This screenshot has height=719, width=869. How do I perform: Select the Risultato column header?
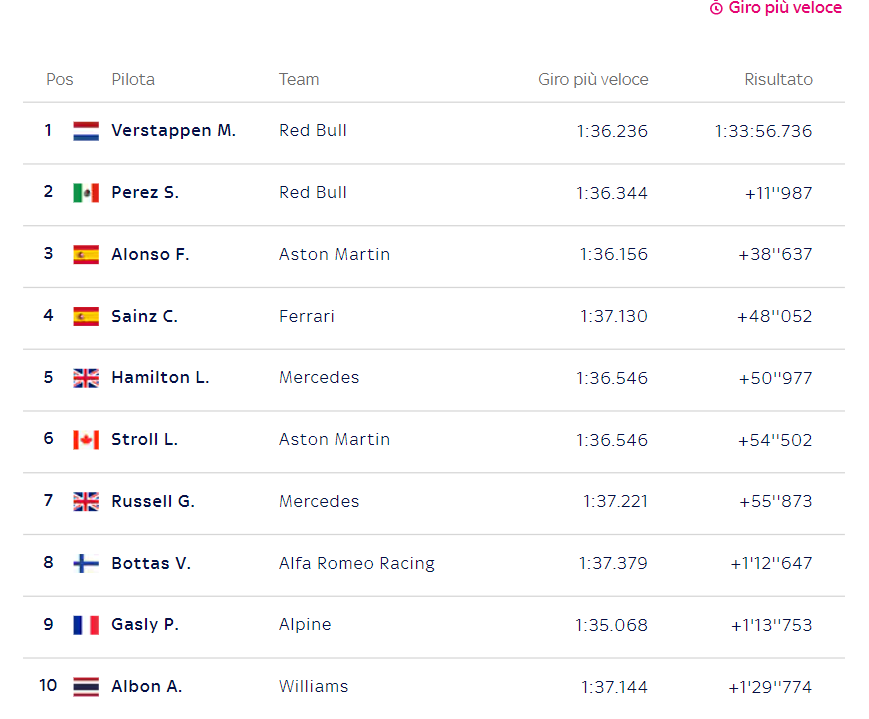(778, 80)
